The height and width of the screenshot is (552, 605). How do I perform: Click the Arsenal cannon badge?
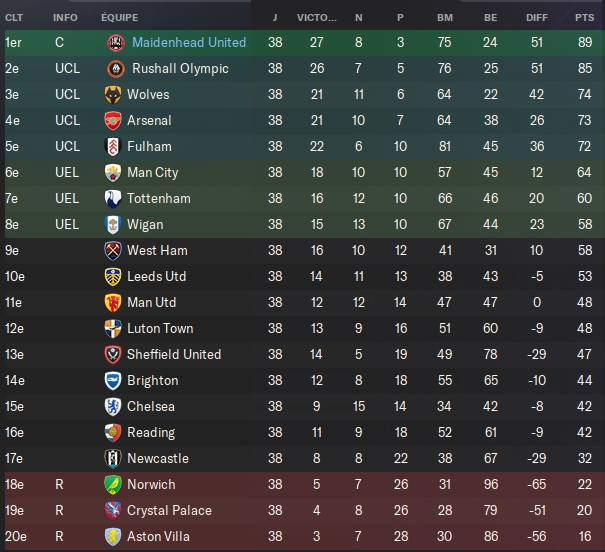[113, 121]
